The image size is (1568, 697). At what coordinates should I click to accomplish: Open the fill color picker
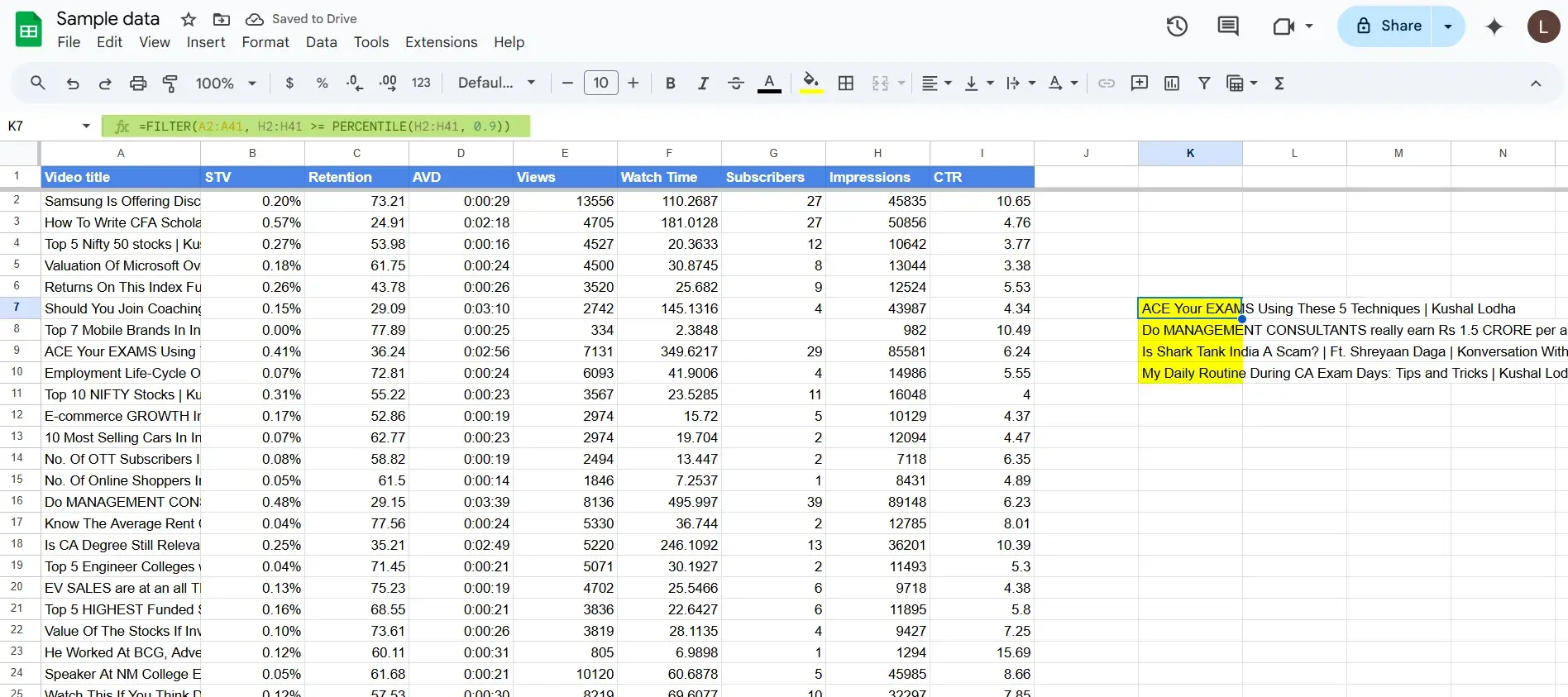[x=811, y=84]
